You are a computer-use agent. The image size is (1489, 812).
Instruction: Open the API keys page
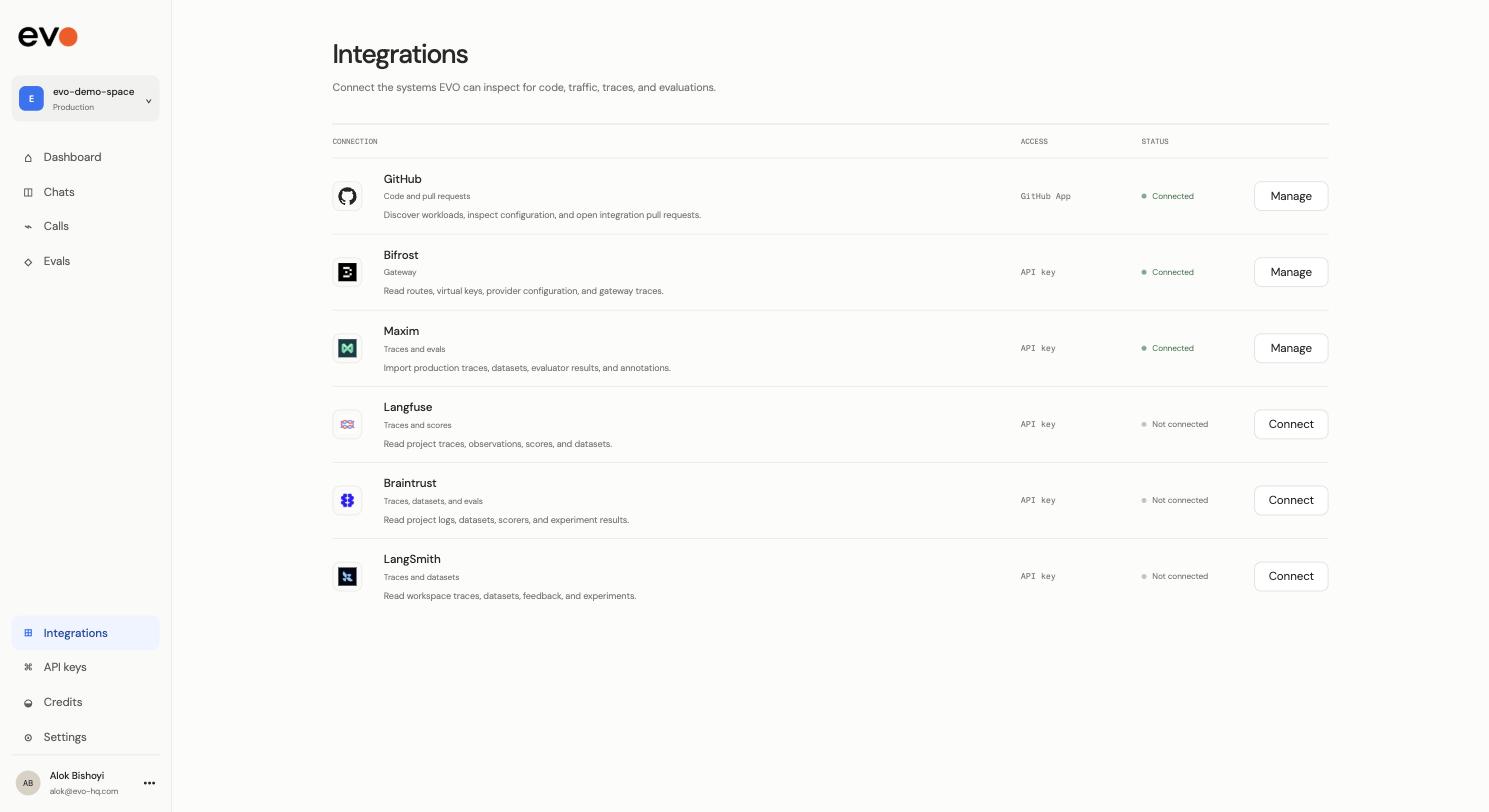pos(85,667)
